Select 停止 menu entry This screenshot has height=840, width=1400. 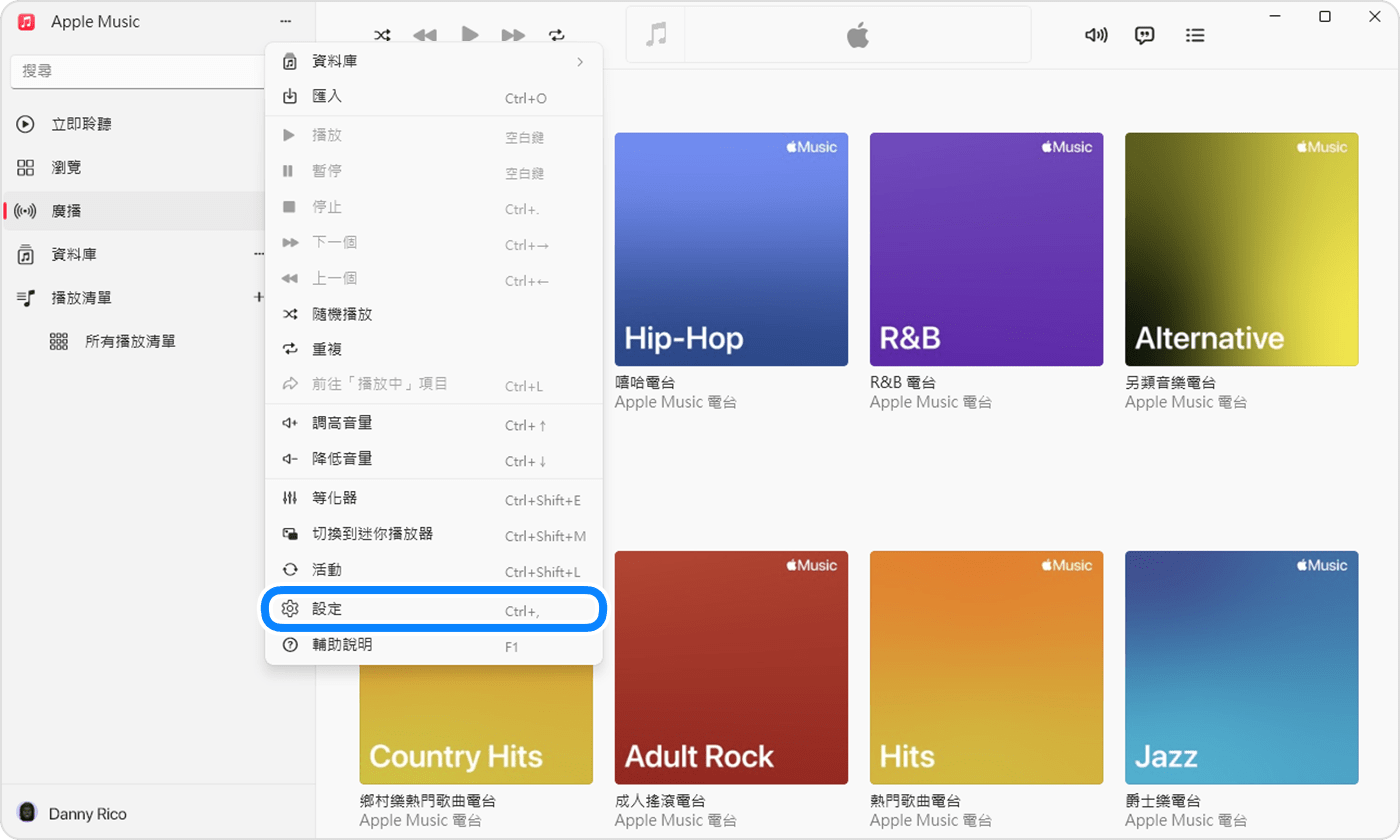pos(434,207)
